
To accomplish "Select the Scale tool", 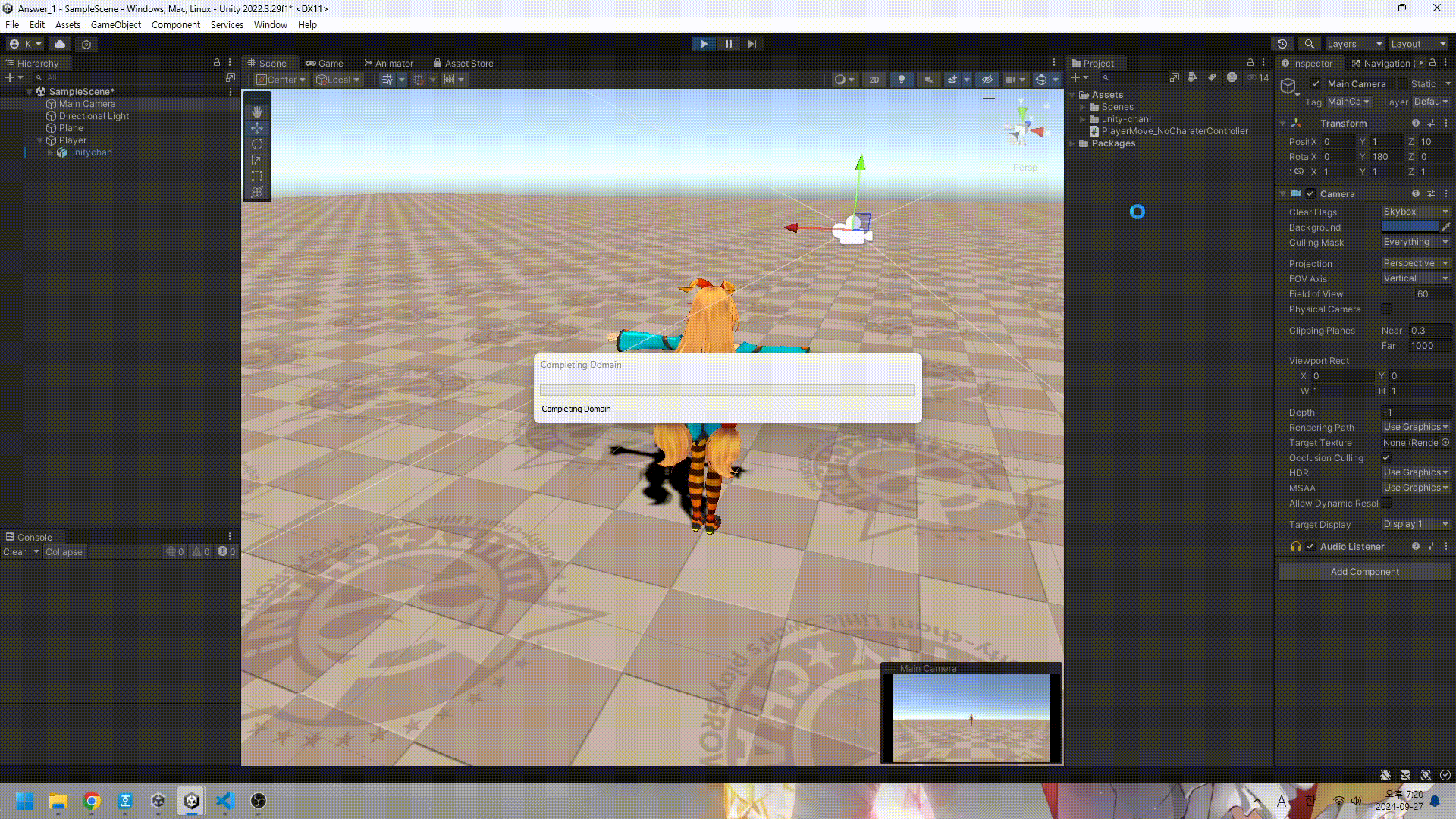I will [x=257, y=160].
